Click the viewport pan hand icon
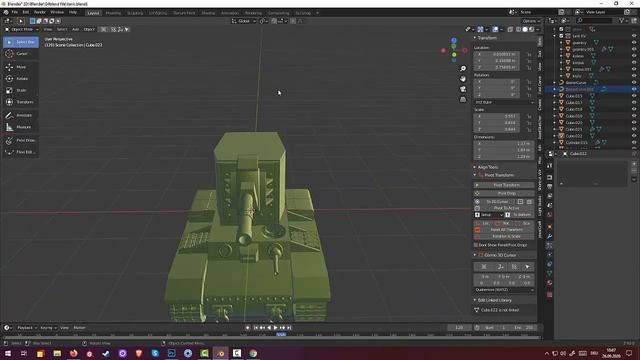The width and height of the screenshot is (640, 360). [463, 79]
